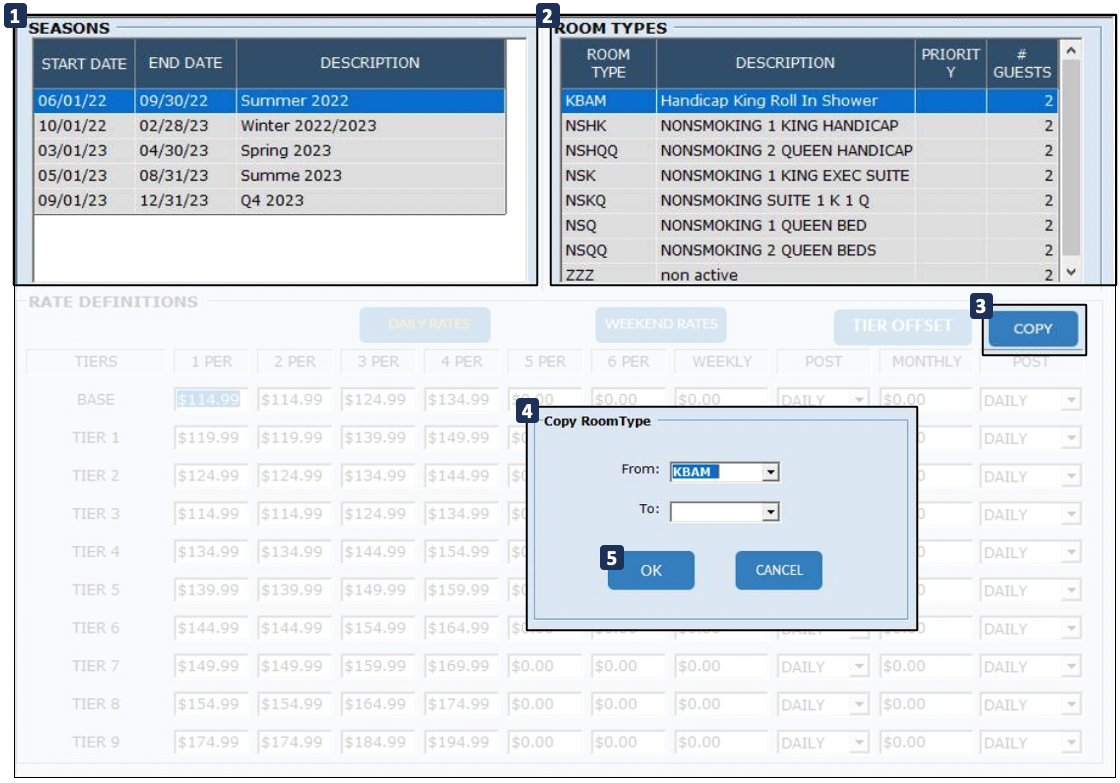Expand the To room type dropdown

(770, 512)
